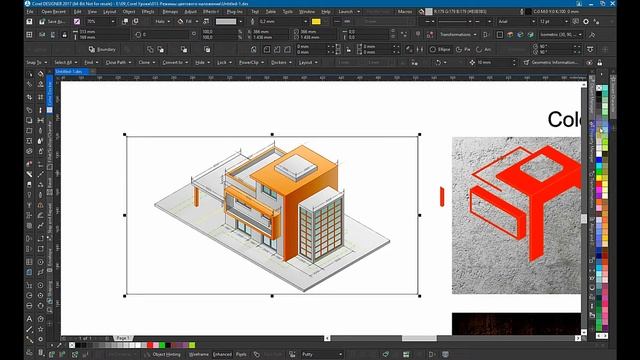The height and width of the screenshot is (360, 640).
Task: Toggle the lock icon beside the eye icon
Action: click(x=600, y=62)
